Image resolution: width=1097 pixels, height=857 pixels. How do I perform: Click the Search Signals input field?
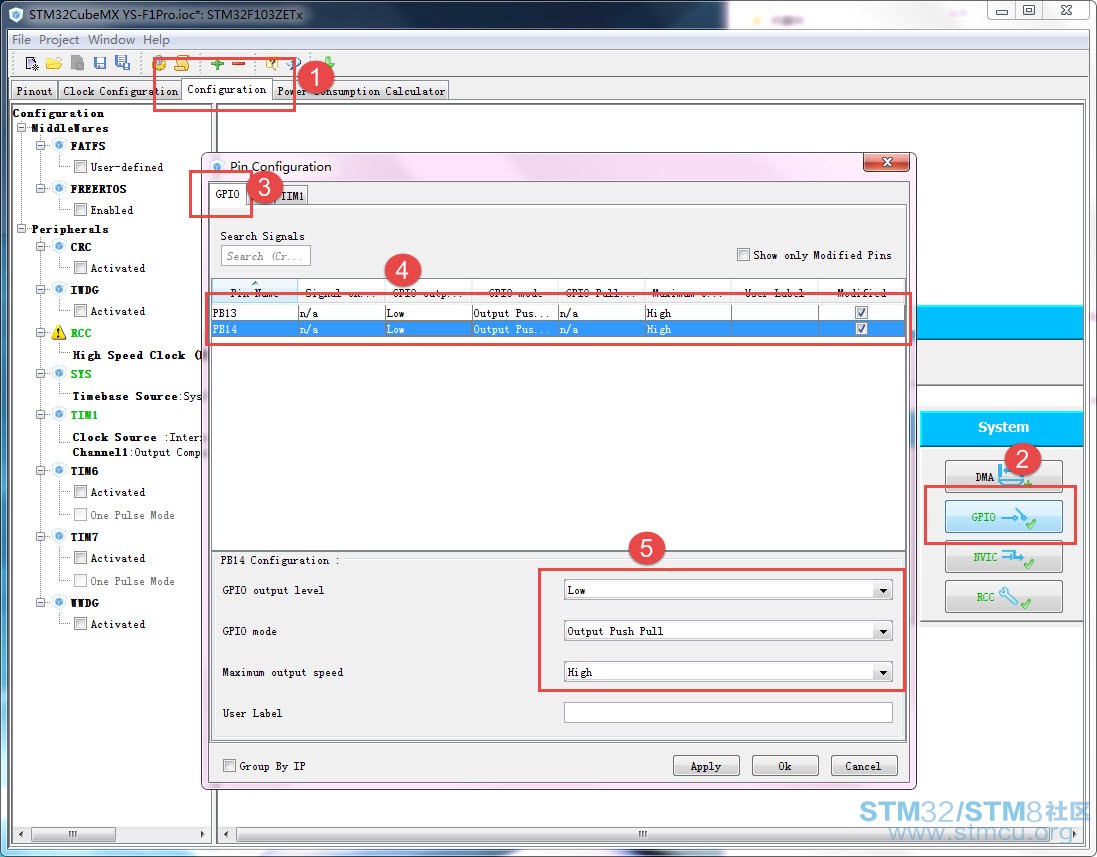click(x=266, y=256)
